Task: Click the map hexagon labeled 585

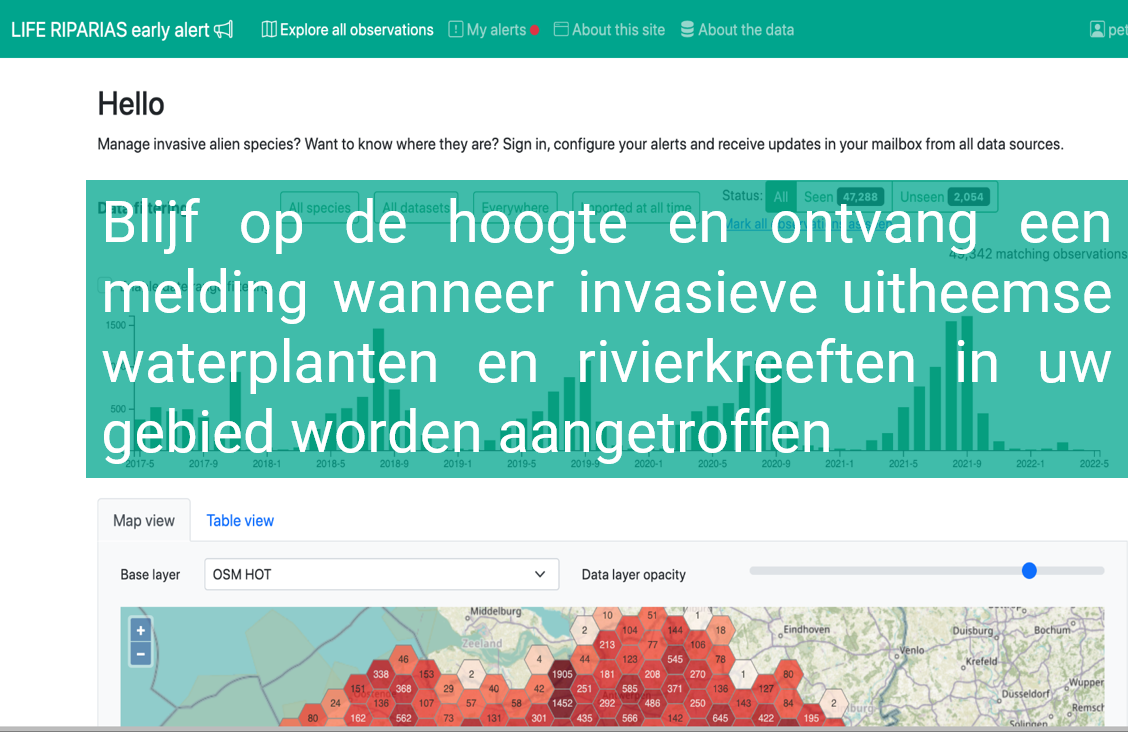Action: coord(630,688)
